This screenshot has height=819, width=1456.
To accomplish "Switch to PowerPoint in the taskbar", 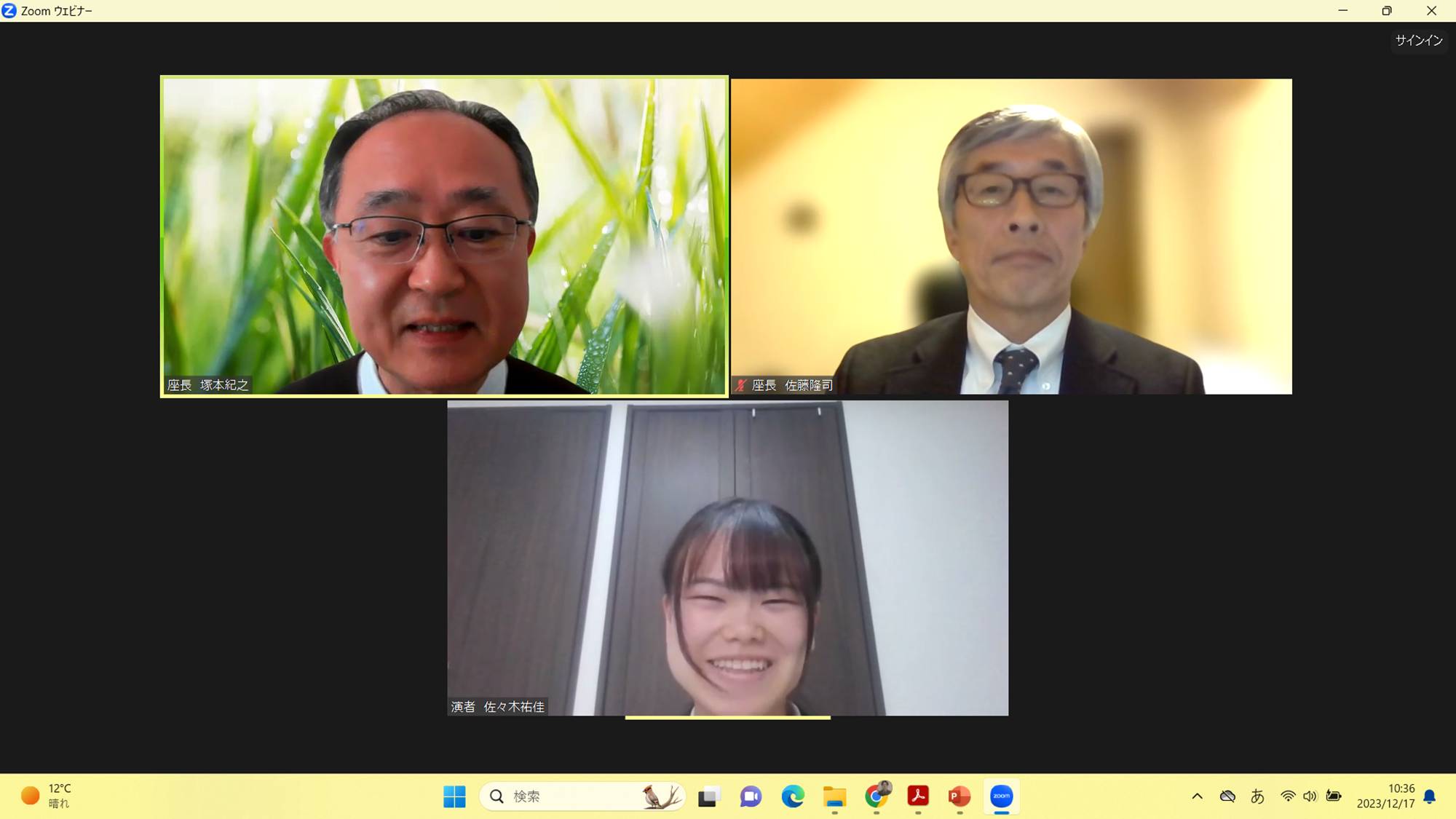I will 960,796.
